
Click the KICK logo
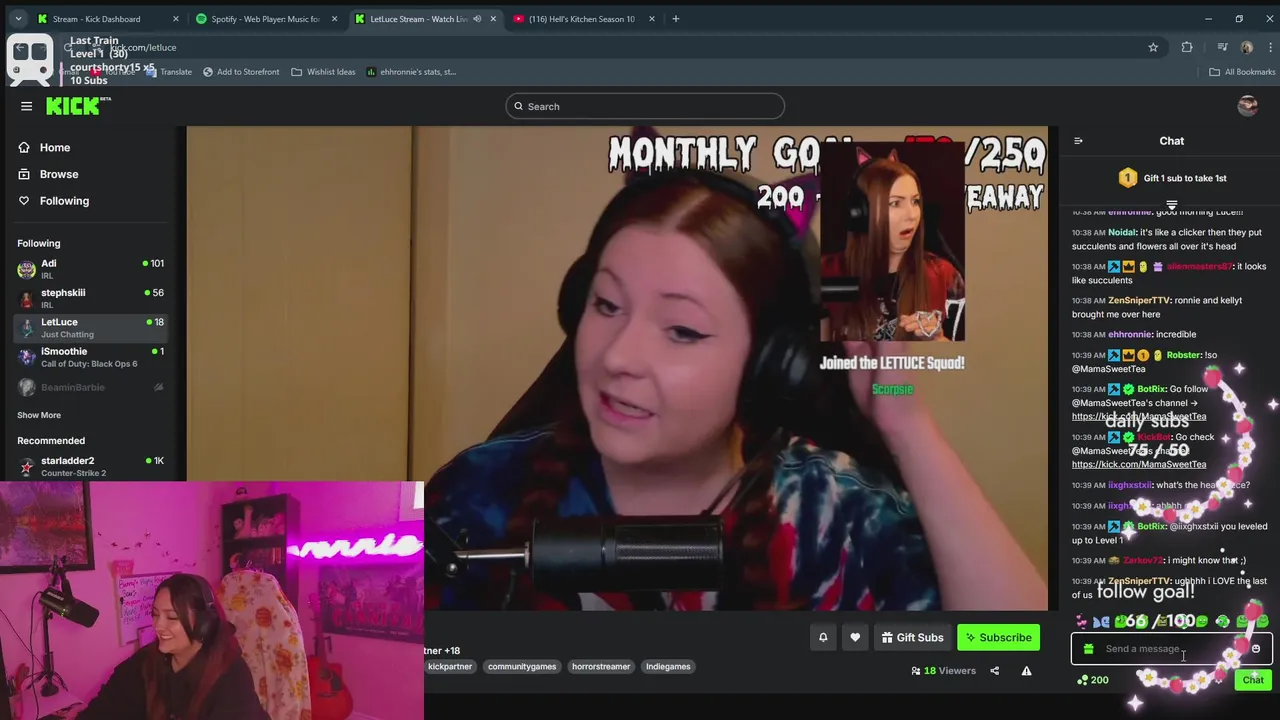point(78,106)
